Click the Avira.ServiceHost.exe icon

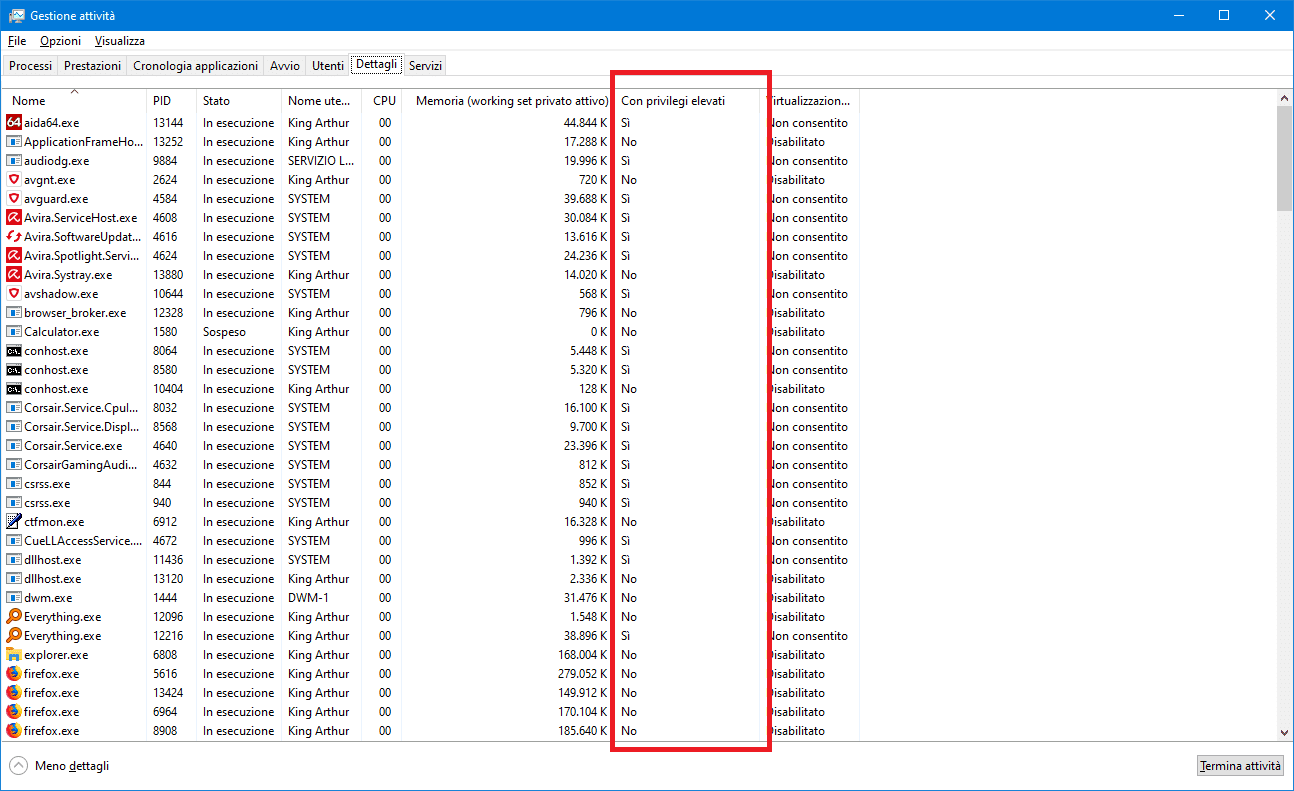[x=14, y=218]
